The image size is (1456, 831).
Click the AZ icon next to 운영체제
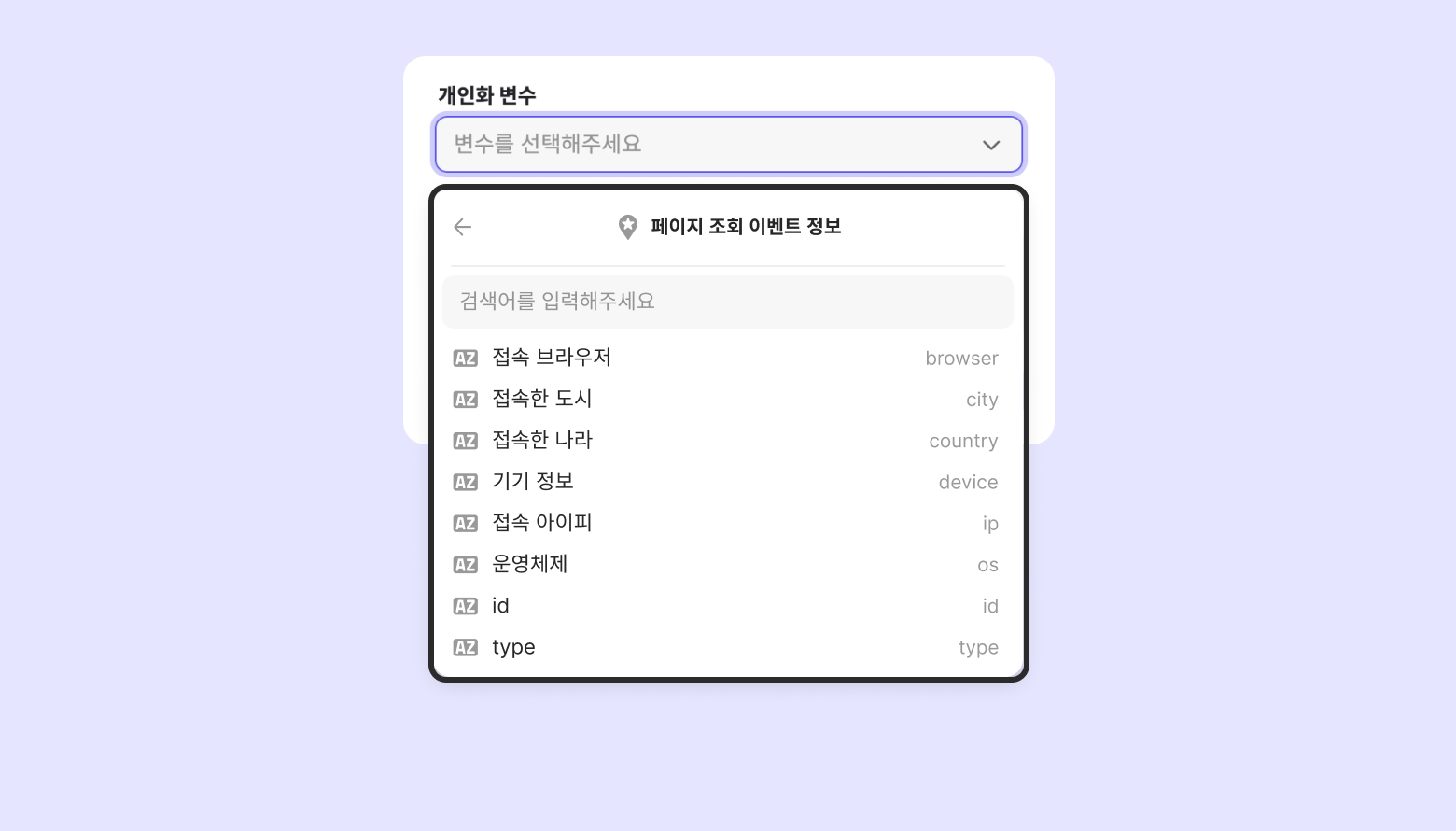tap(466, 565)
